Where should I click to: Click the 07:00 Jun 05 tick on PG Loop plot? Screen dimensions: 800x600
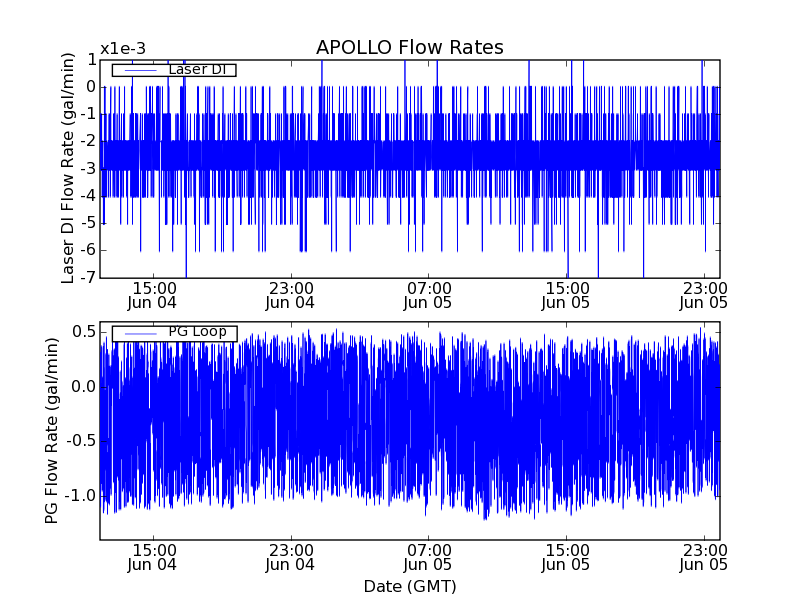[x=428, y=557]
